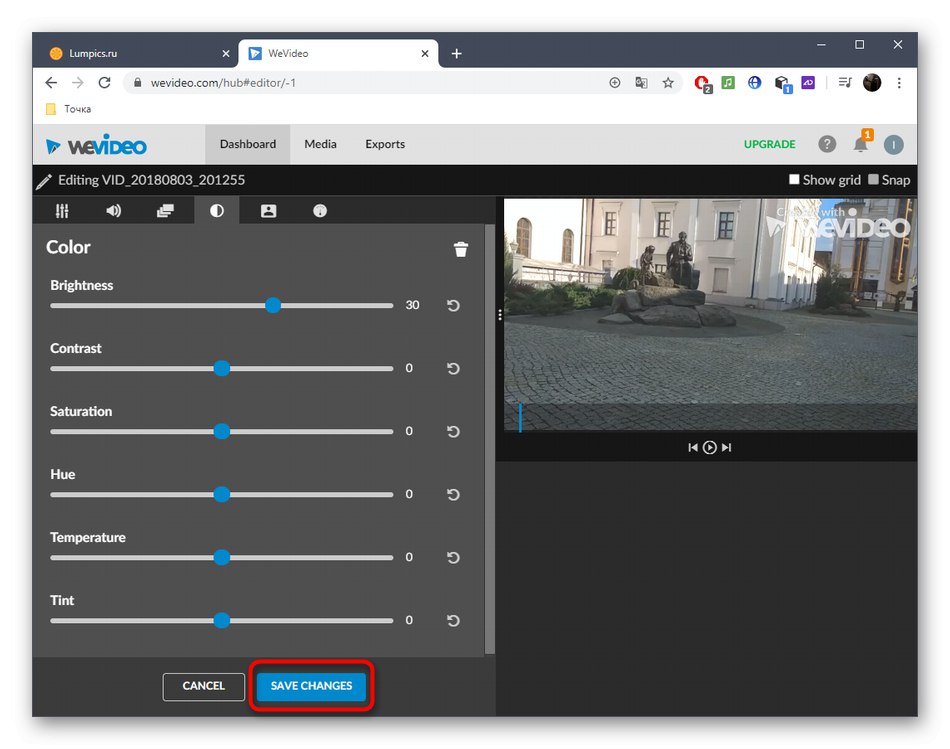
Task: Open Chrome's main menu
Action: (899, 83)
